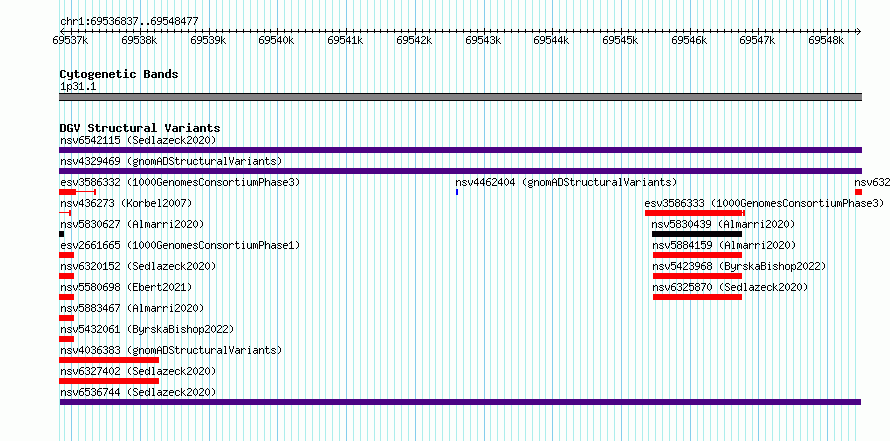This screenshot has height=441, width=890.
Task: Open nsv5432061 (ByrskaBishop2022) label
Action: pyautogui.click(x=147, y=329)
